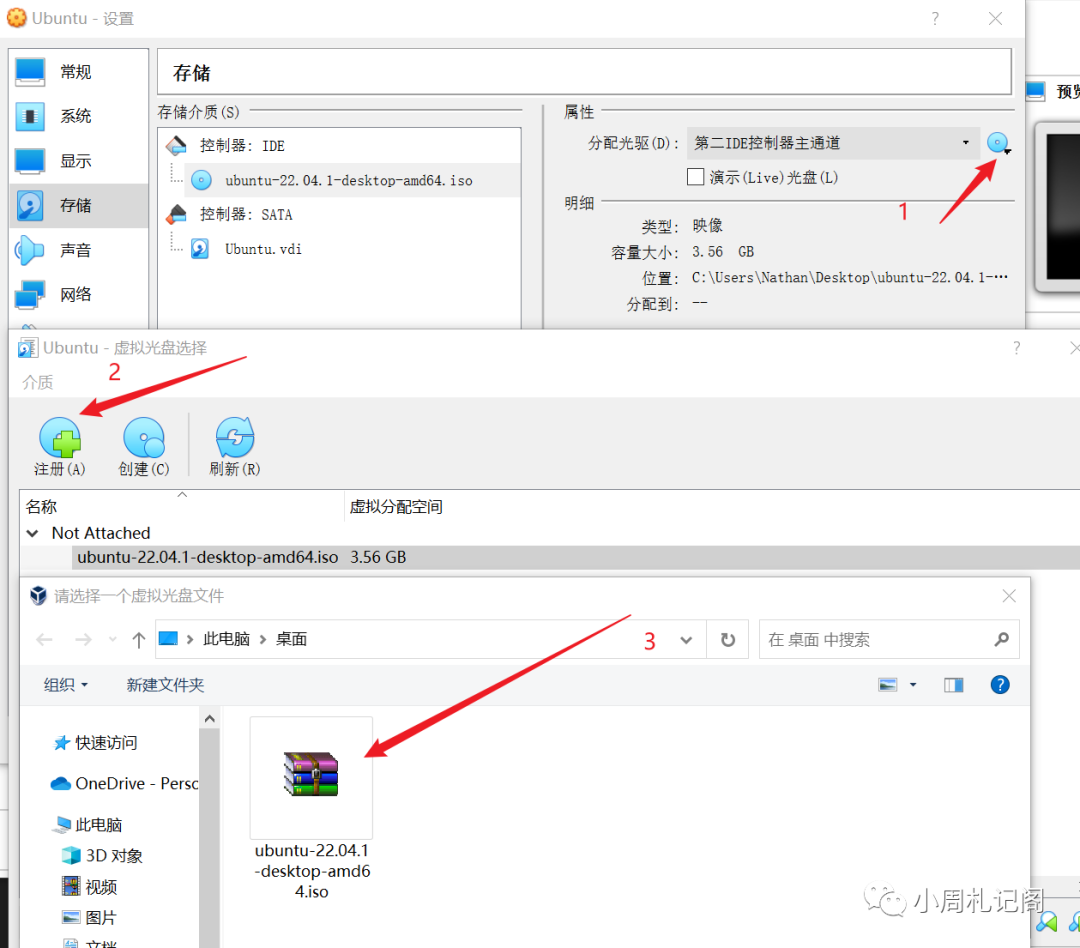Screen dimensions: 1080x948
Task: Select 3D 对象 in navigation pane
Action: [x=103, y=856]
